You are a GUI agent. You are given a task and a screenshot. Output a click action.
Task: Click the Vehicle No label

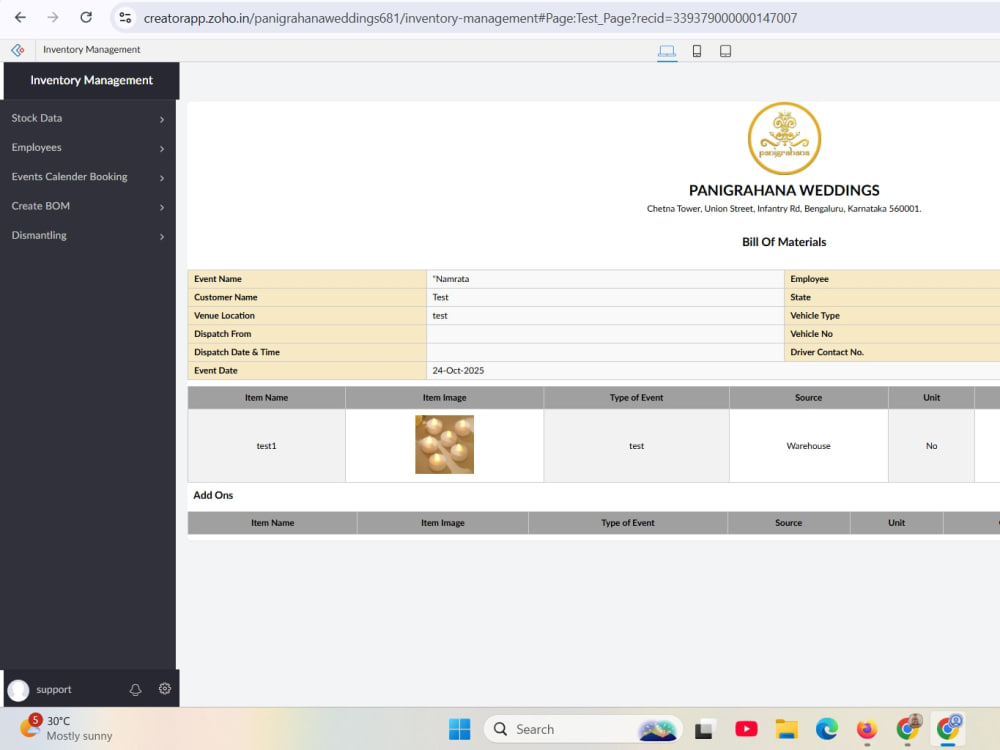coord(811,334)
